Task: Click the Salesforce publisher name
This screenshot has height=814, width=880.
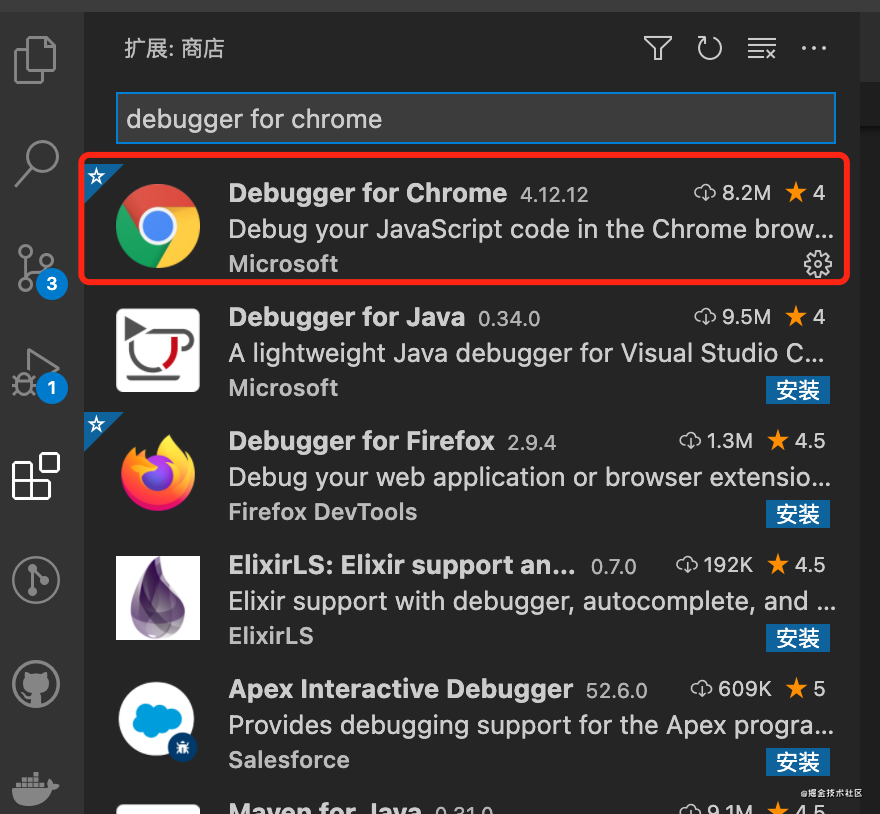Action: point(289,760)
